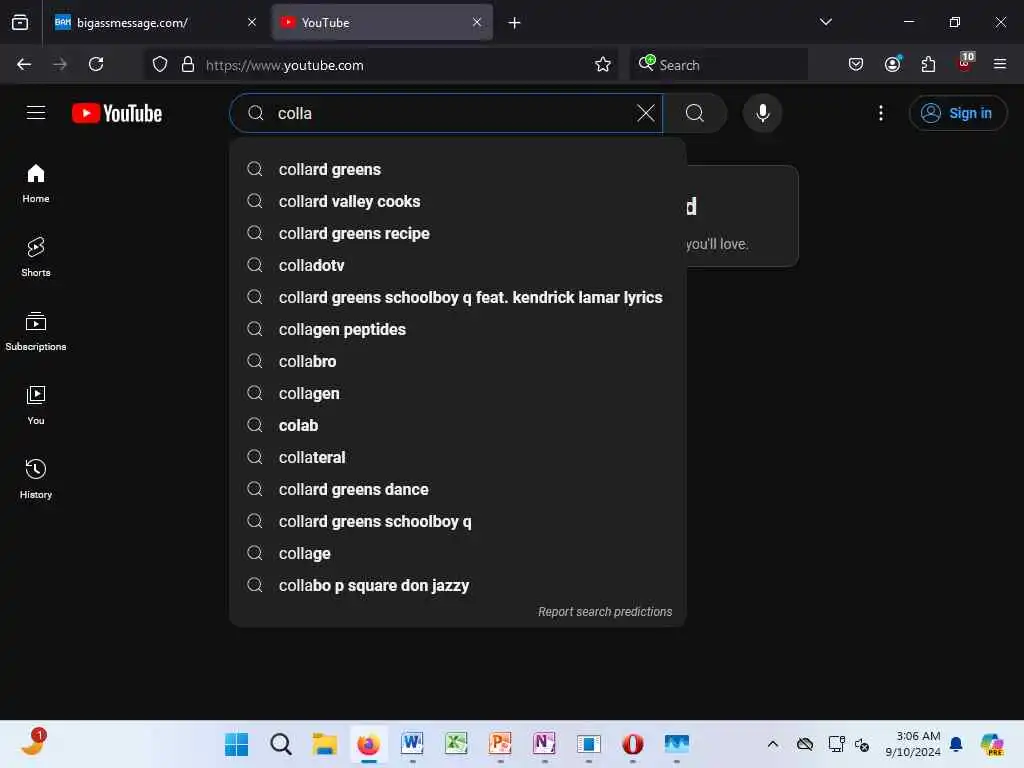Open the Pocket save icon
The width and height of the screenshot is (1024, 768).
click(x=856, y=64)
